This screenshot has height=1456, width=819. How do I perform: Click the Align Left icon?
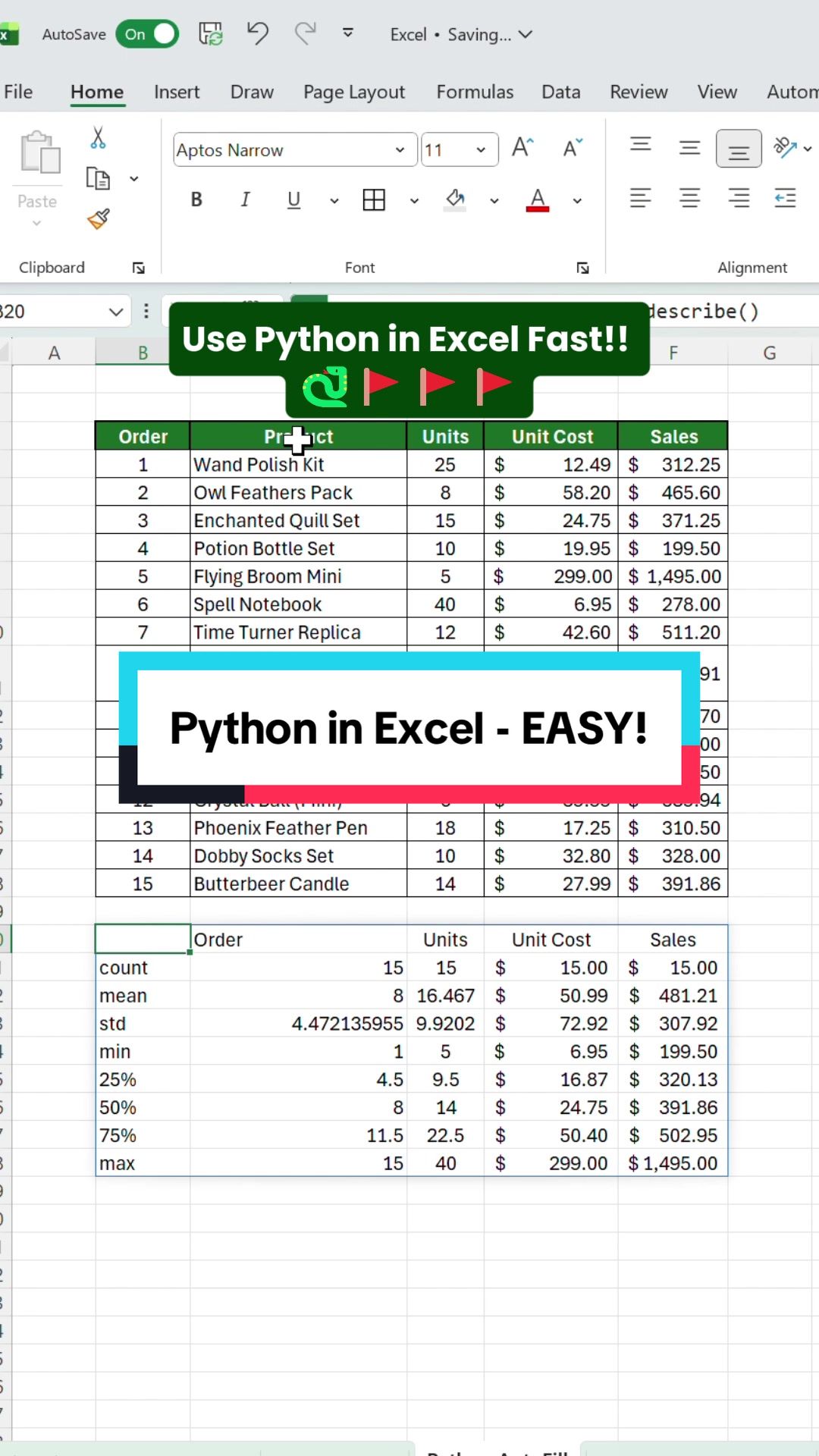pyautogui.click(x=641, y=199)
